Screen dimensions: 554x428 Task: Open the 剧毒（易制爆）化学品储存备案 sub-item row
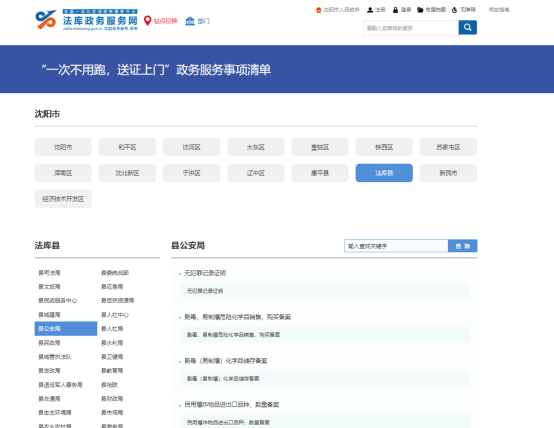(x=325, y=379)
